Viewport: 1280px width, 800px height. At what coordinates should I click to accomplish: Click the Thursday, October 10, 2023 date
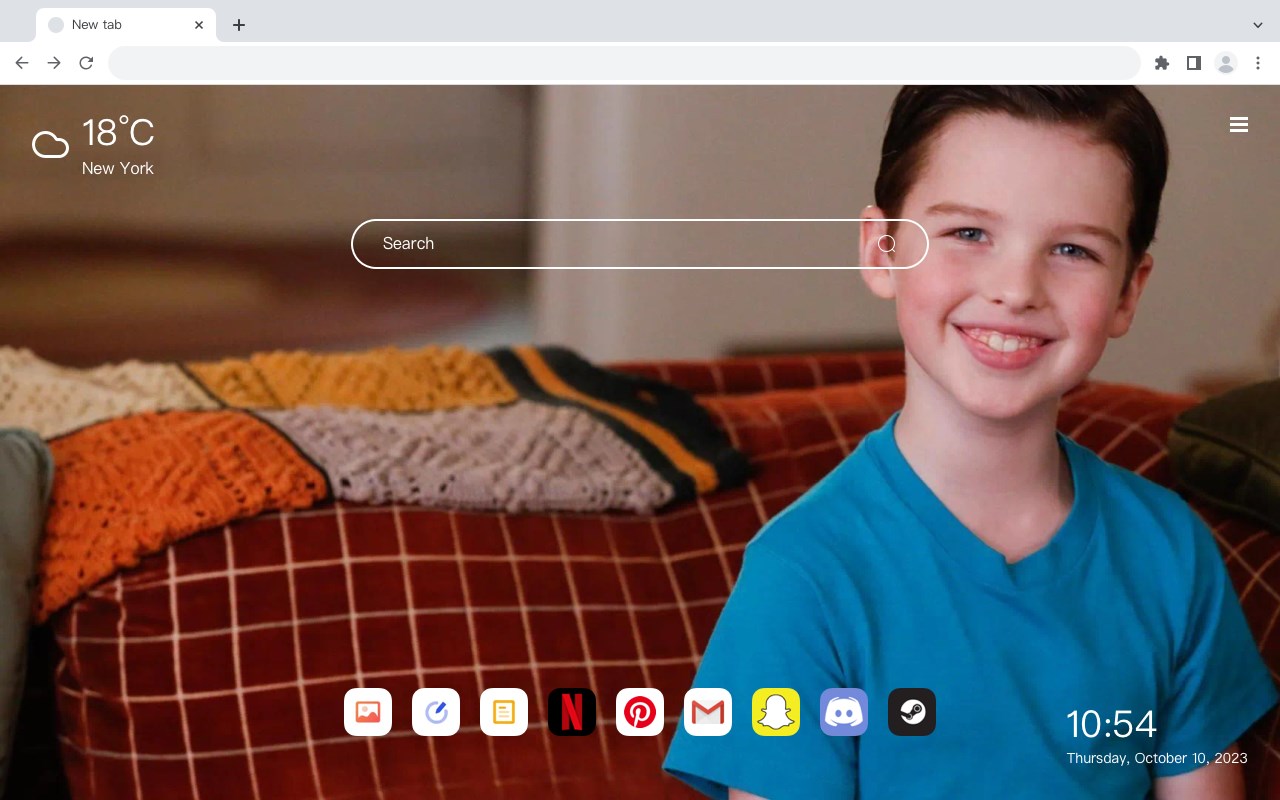[x=1157, y=758]
